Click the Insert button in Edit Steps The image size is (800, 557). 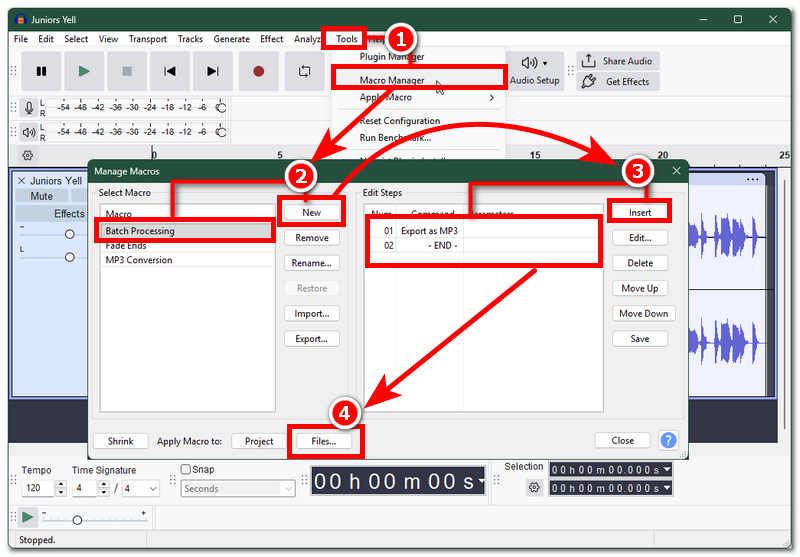pos(639,212)
